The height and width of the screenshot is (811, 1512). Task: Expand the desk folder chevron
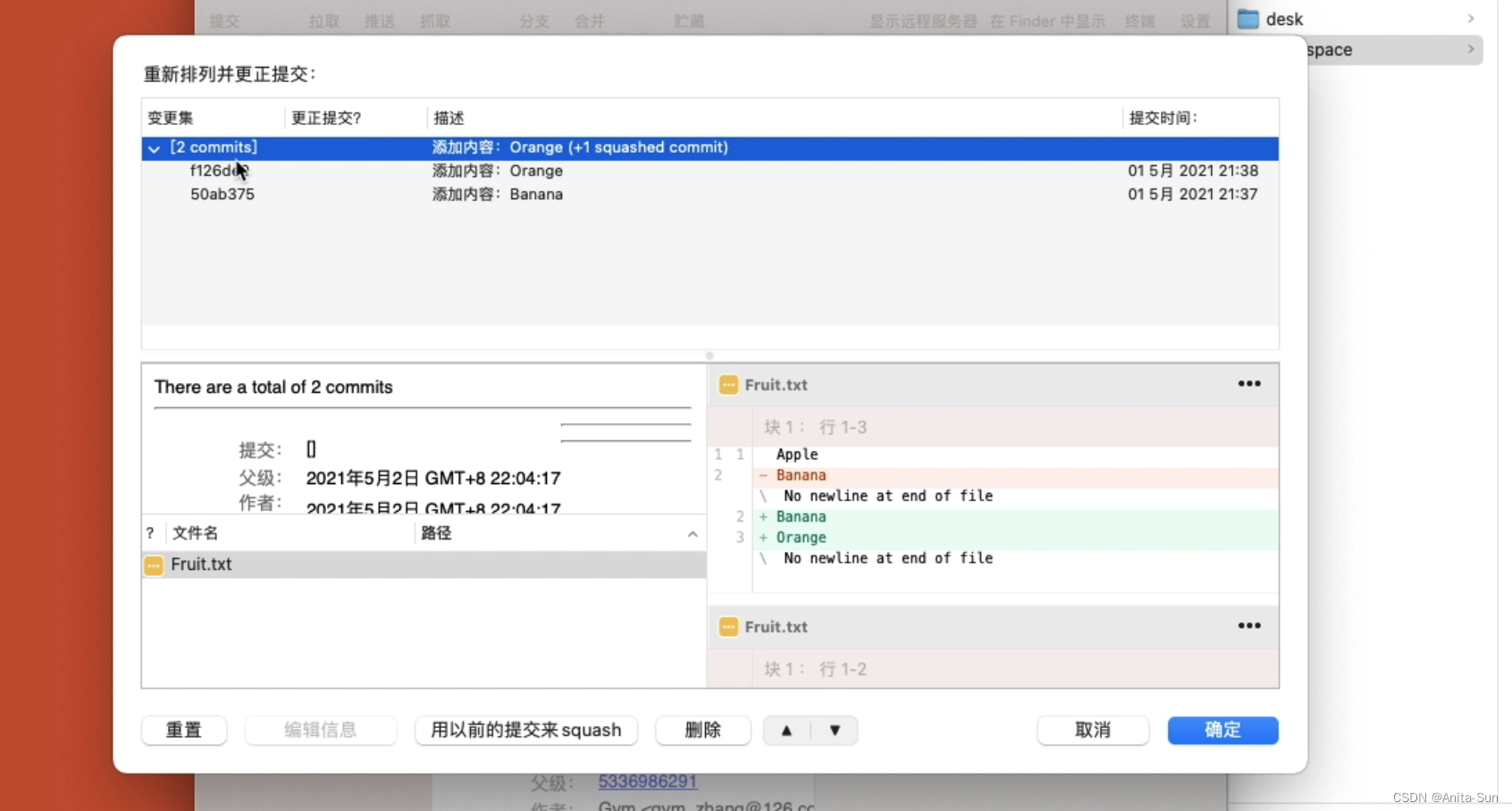(x=1471, y=19)
